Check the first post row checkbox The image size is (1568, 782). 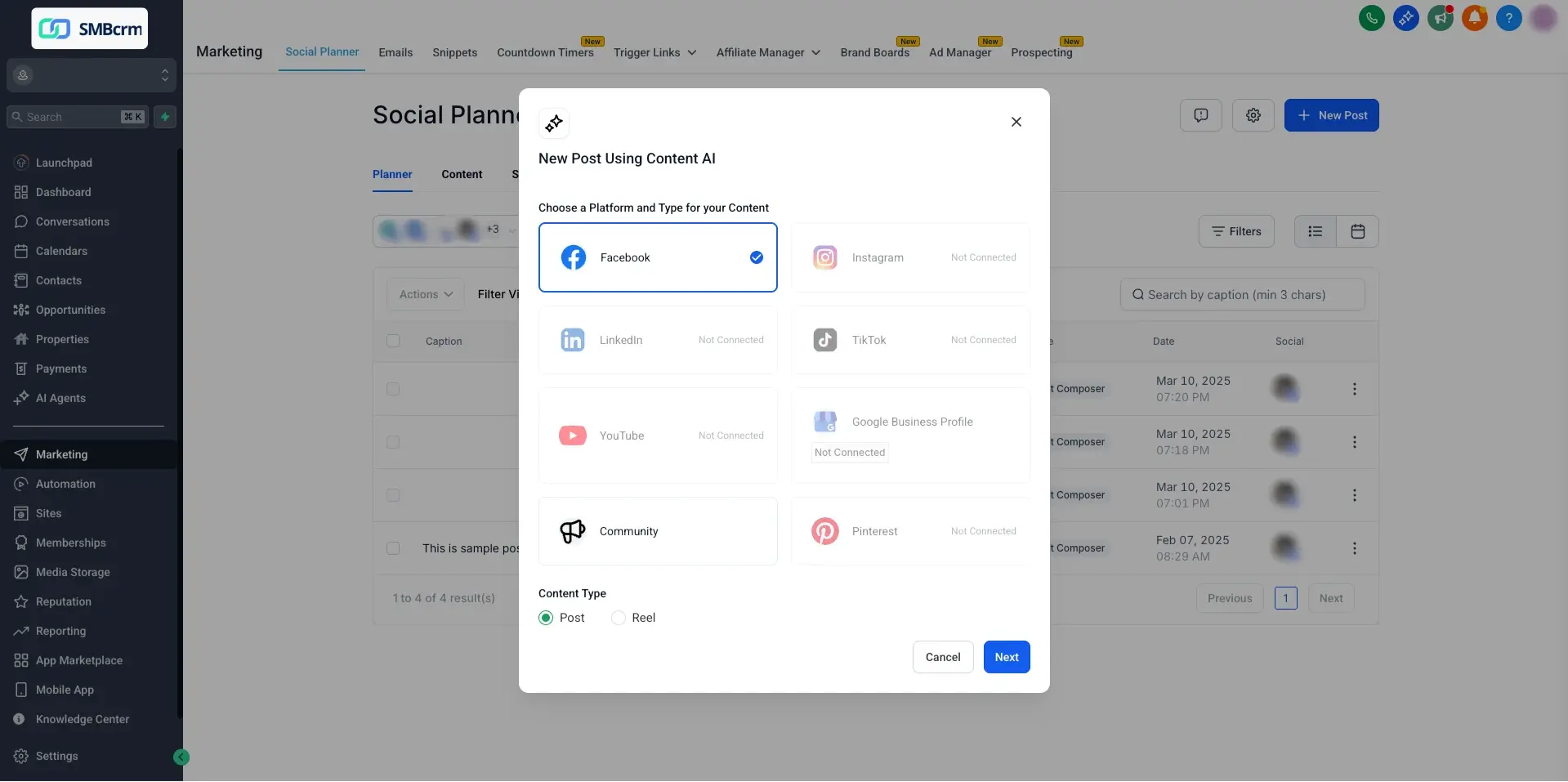[x=393, y=389]
